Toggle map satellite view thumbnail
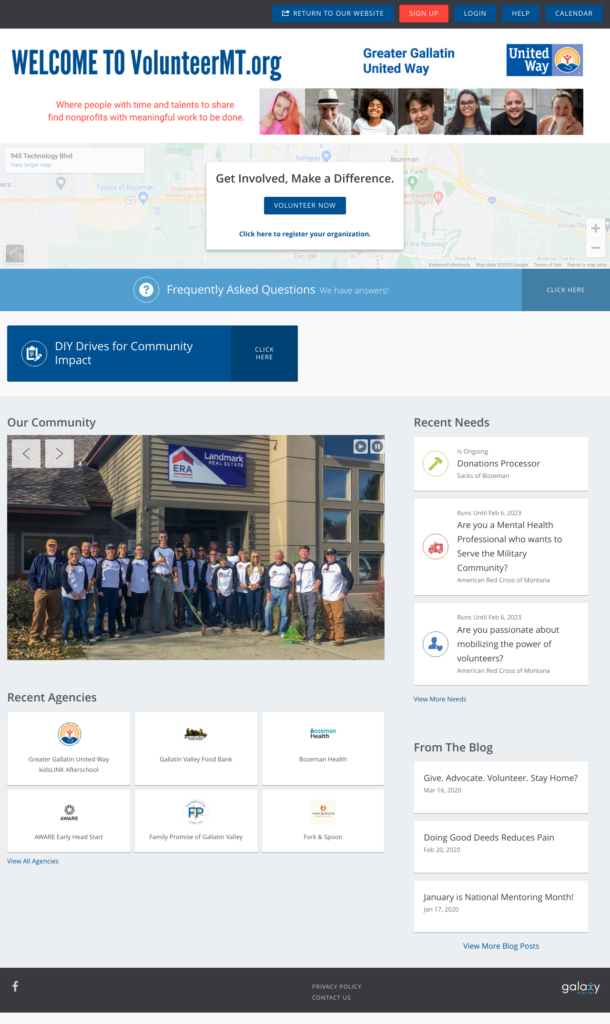 (x=15, y=253)
